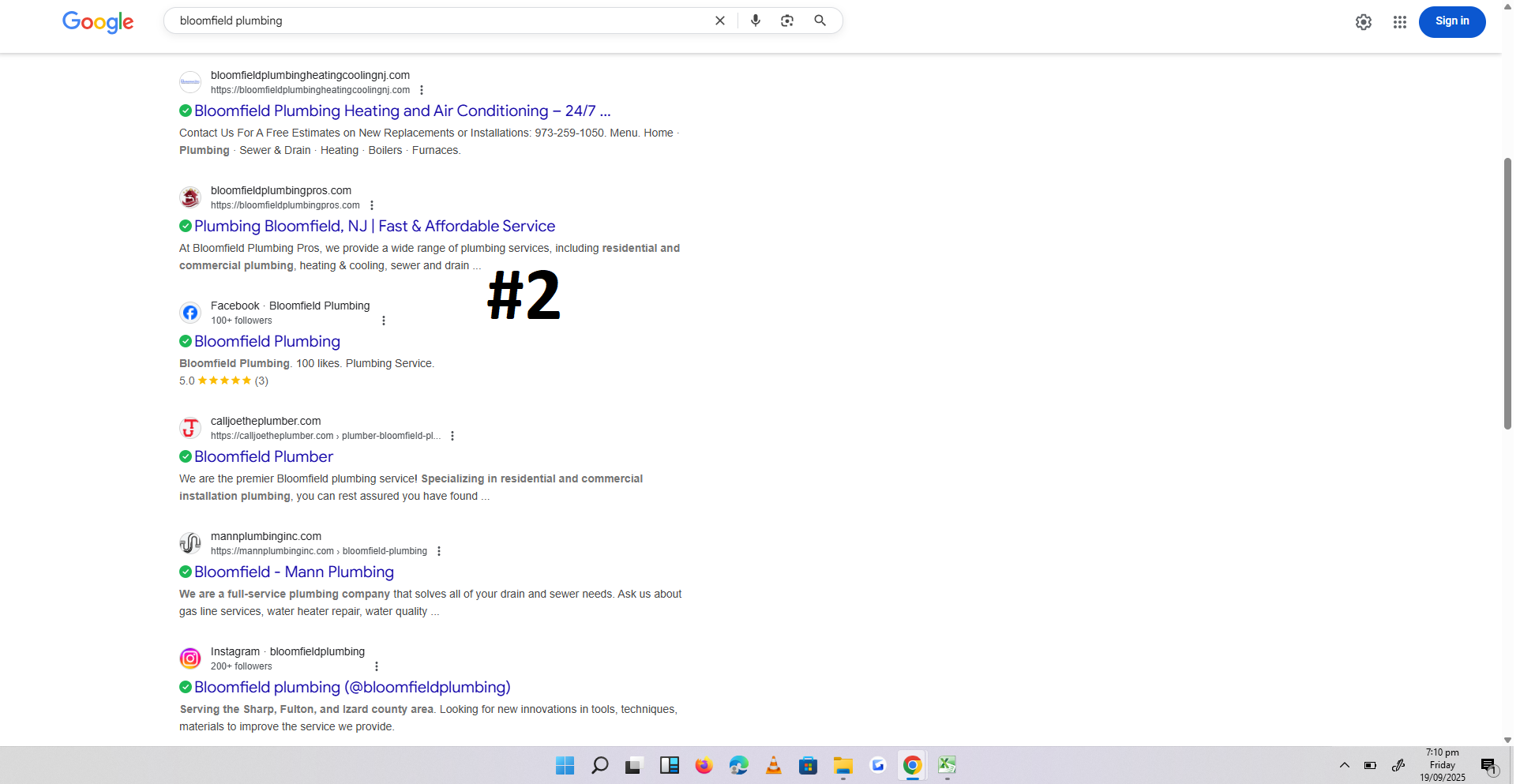Click the taskbar clock and date
This screenshot has height=784, width=1520.
[1443, 765]
